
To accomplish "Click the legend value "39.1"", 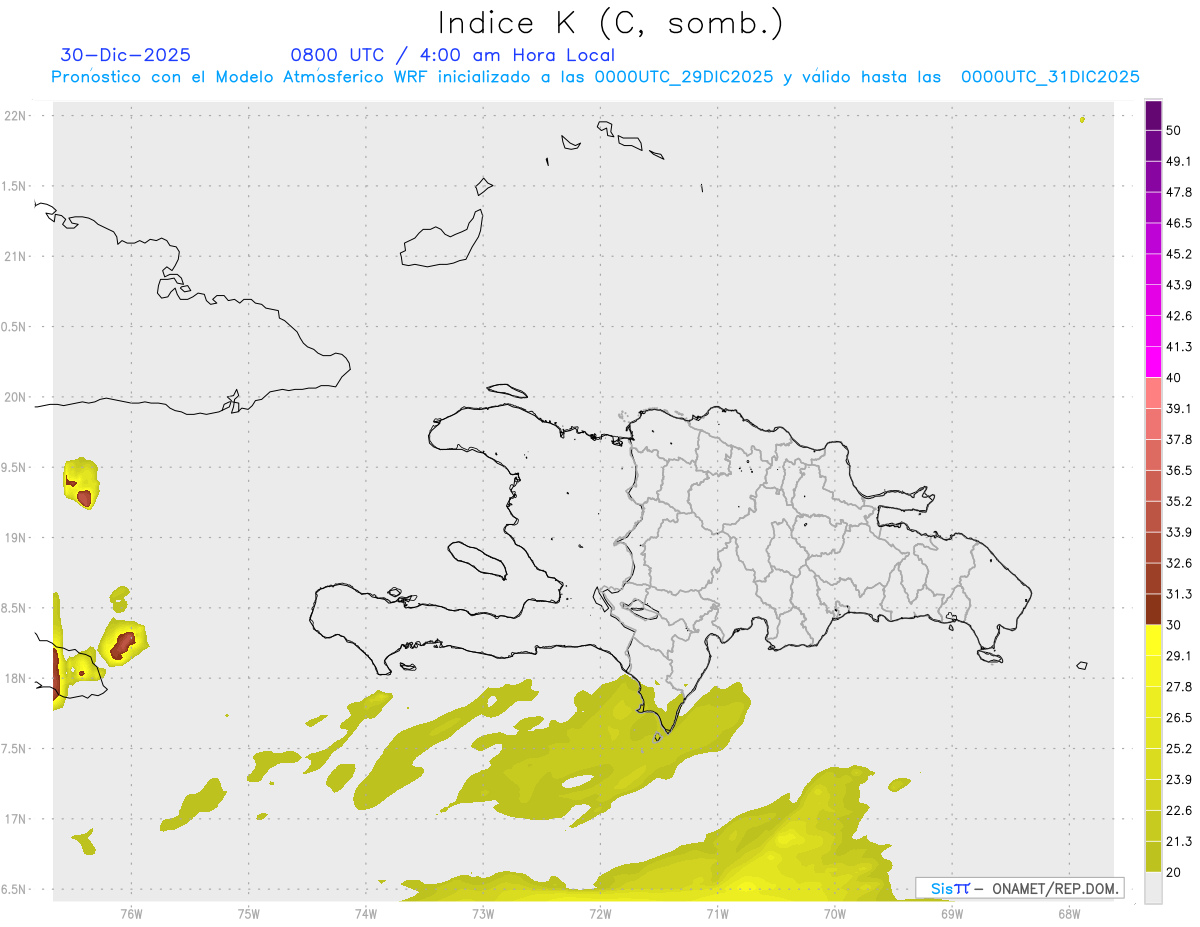I will tap(1179, 408).
